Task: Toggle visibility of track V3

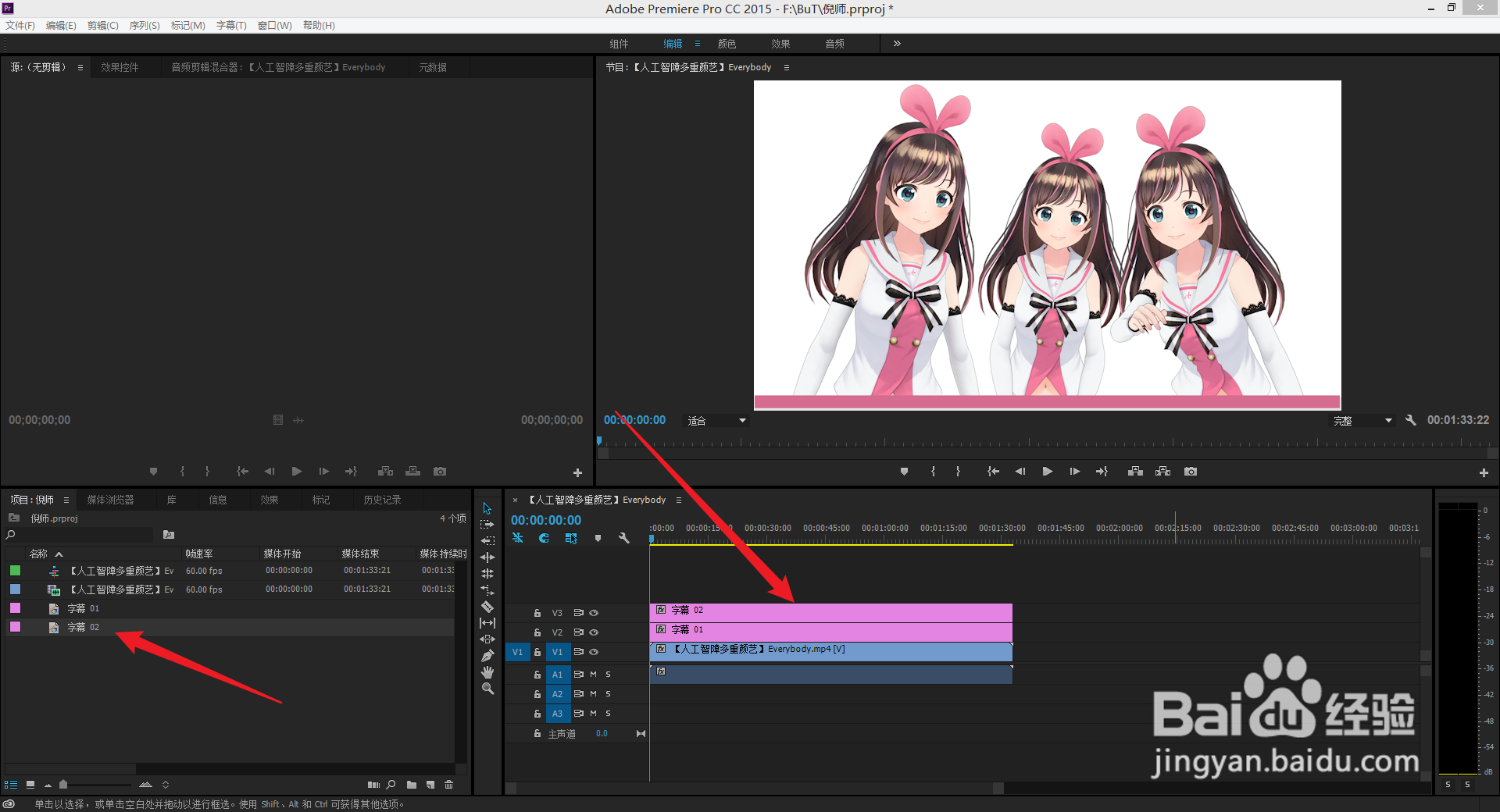Action: coord(594,613)
